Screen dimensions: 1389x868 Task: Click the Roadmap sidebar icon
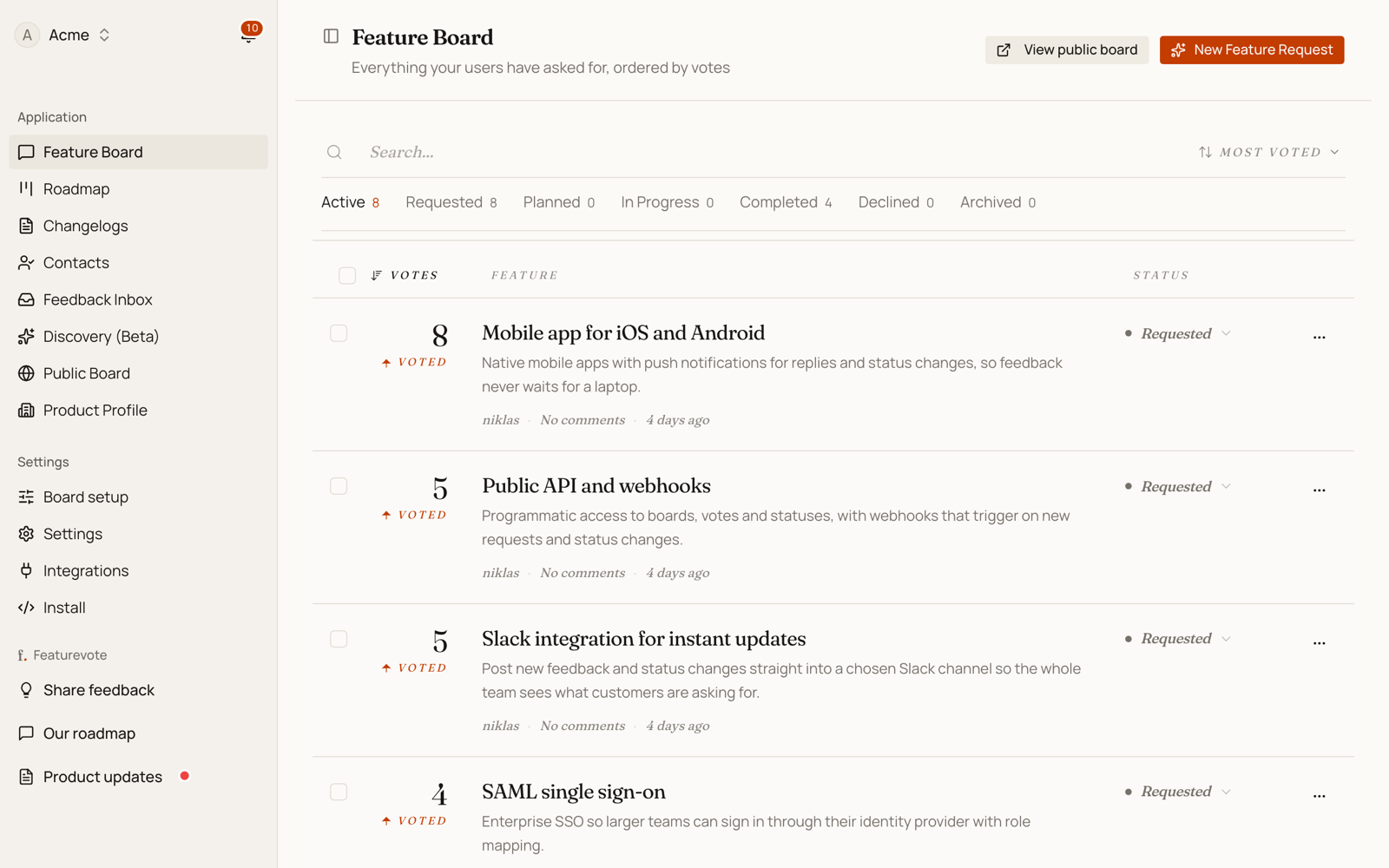point(26,188)
